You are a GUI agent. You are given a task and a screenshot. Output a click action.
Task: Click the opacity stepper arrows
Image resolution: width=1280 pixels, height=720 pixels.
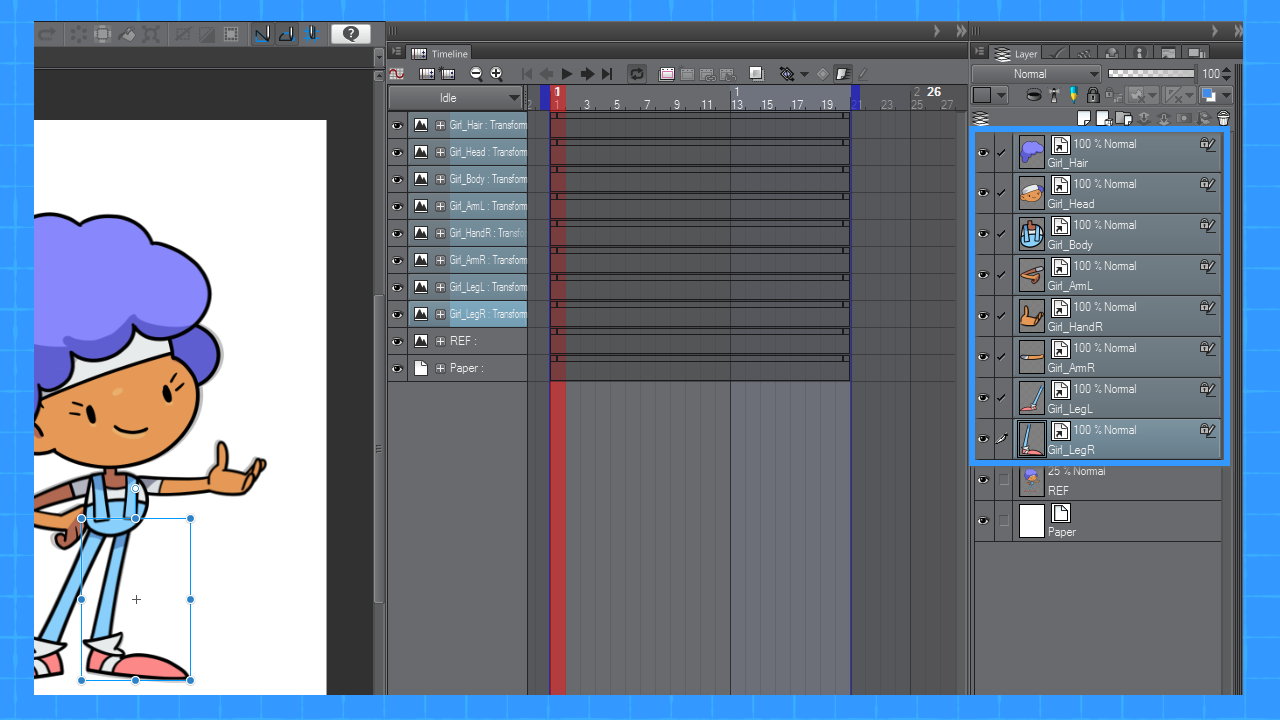tap(1226, 74)
